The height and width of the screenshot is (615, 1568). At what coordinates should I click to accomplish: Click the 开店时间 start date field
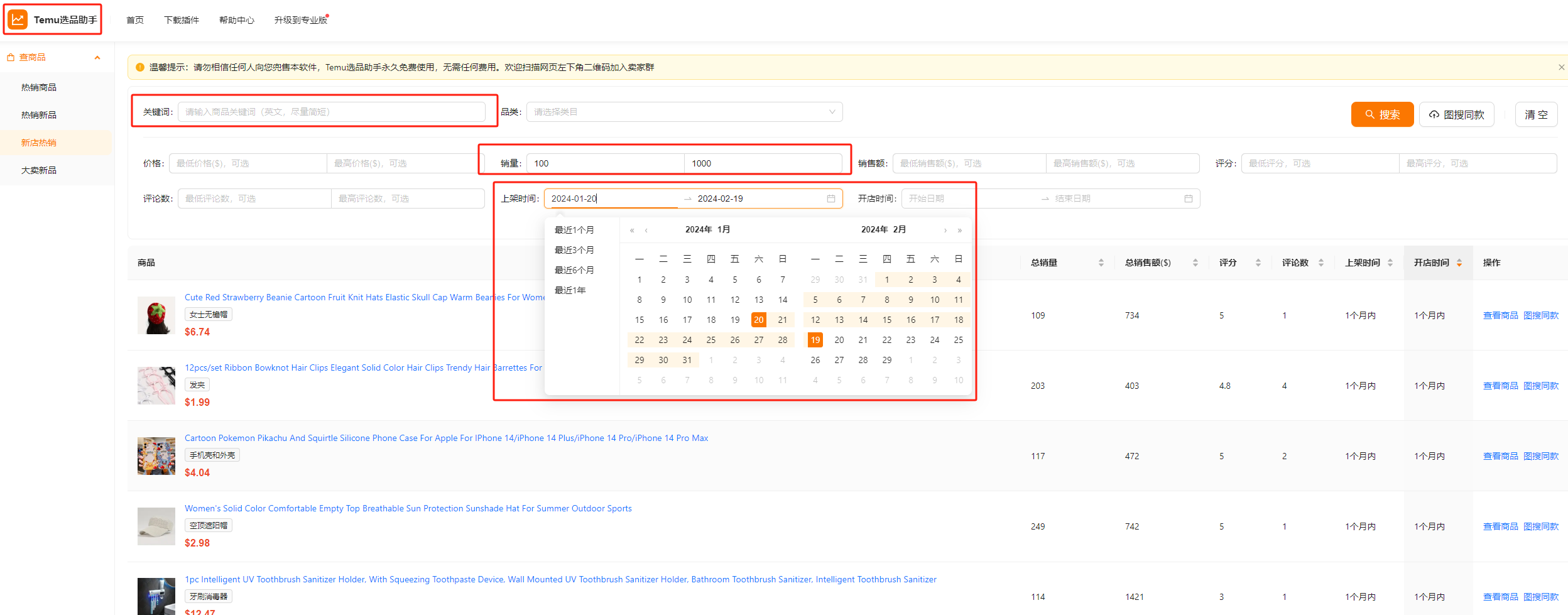click(x=971, y=199)
